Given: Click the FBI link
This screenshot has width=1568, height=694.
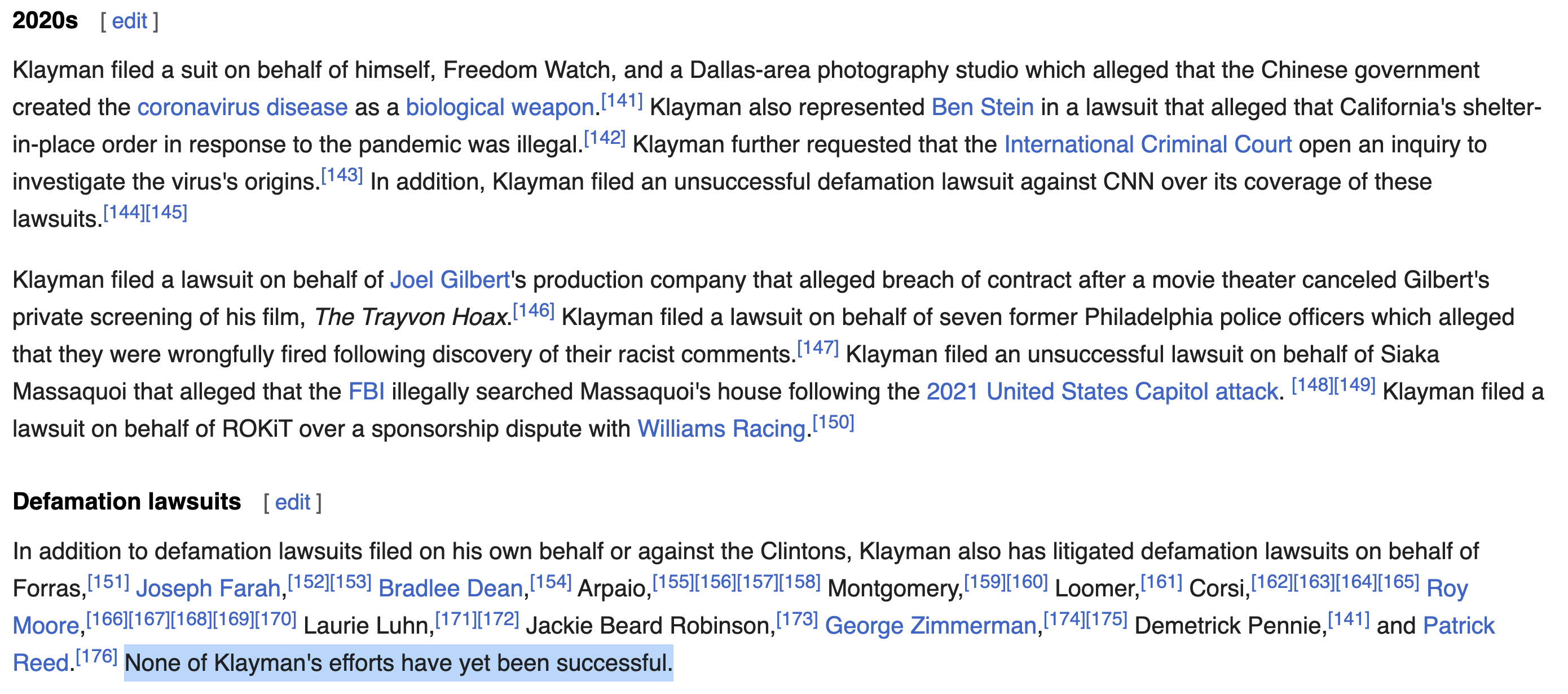Looking at the screenshot, I should pyautogui.click(x=367, y=392).
